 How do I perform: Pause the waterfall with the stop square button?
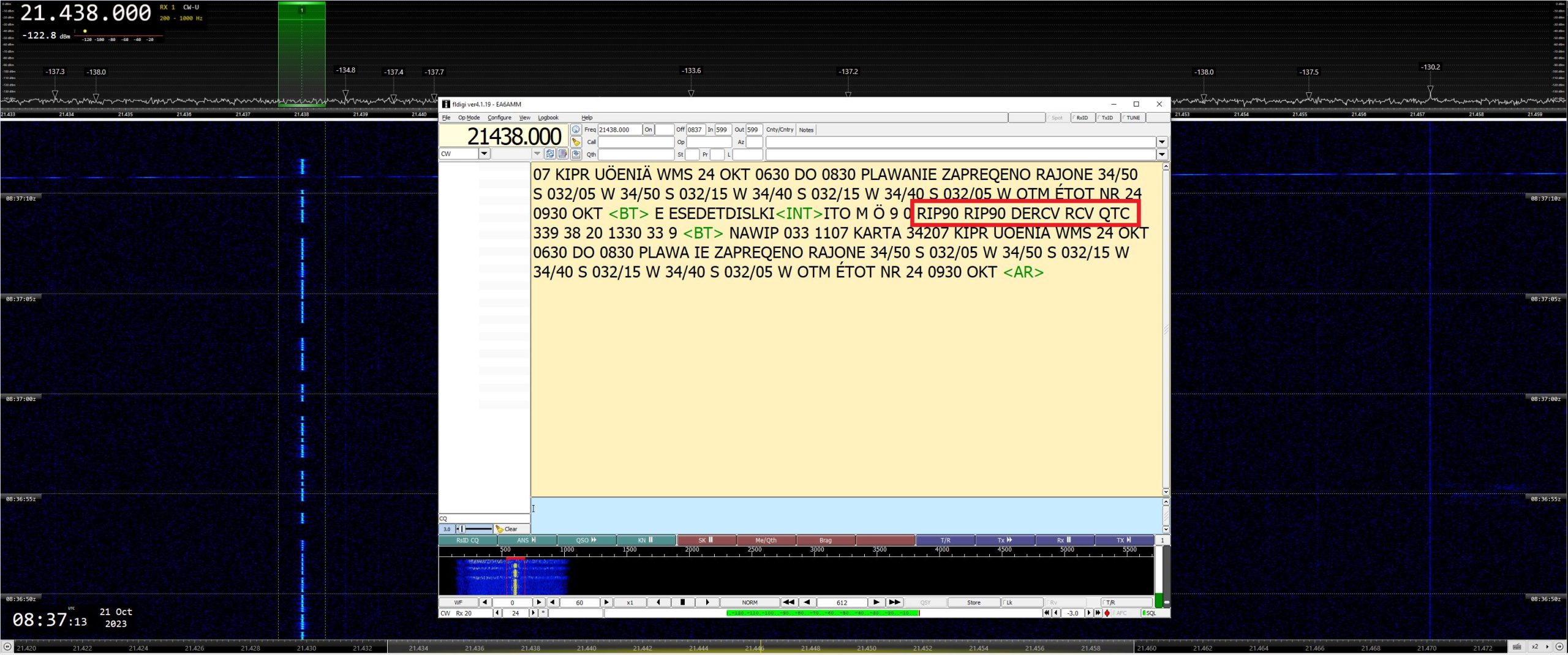point(682,602)
